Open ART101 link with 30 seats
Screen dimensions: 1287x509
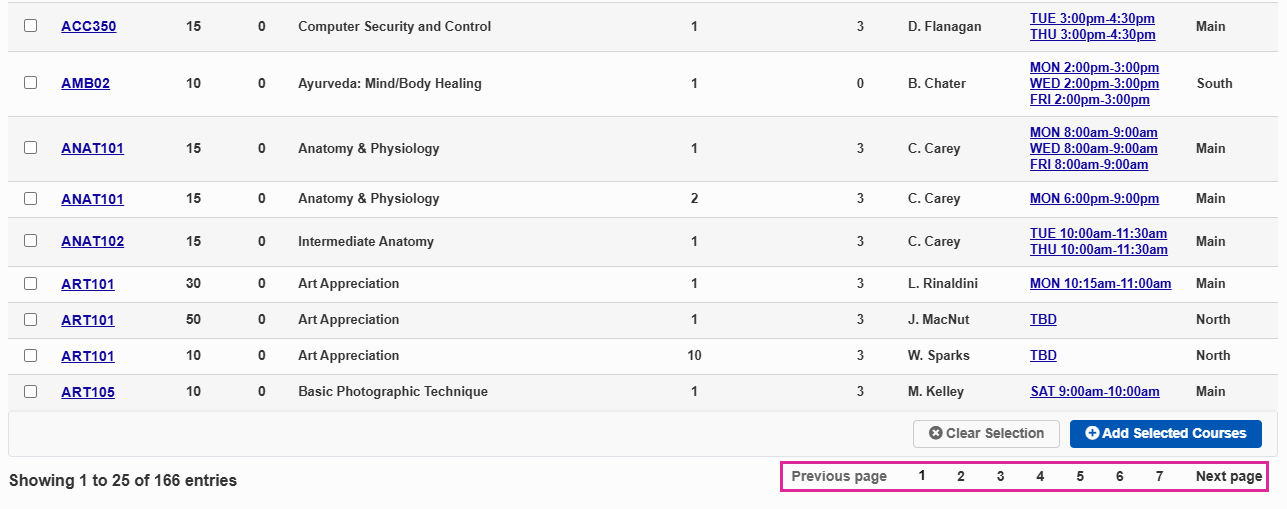point(87,284)
